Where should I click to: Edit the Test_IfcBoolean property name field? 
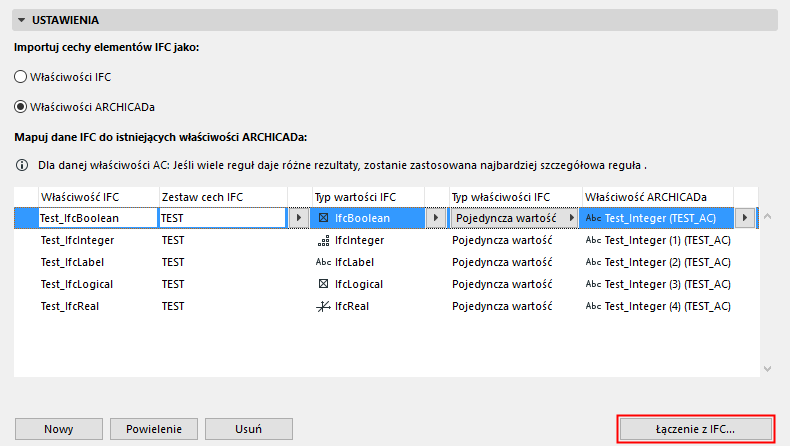pyautogui.click(x=98, y=218)
